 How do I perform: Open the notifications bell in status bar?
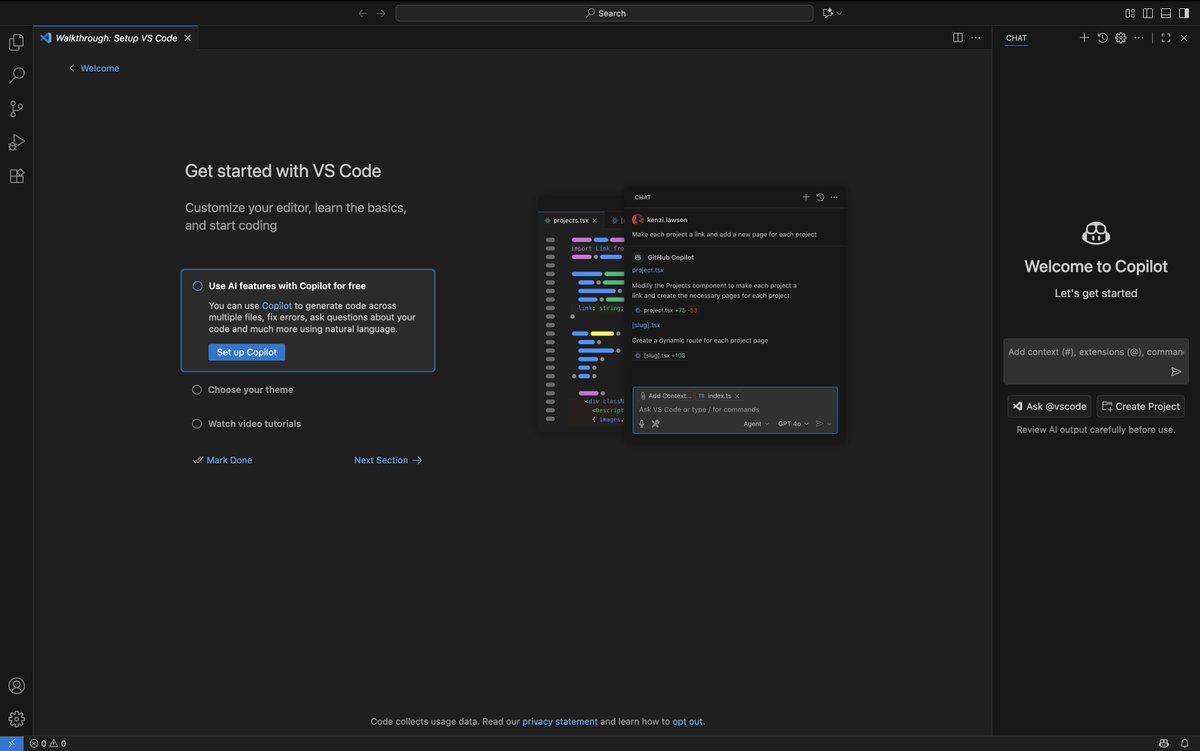tap(1185, 743)
